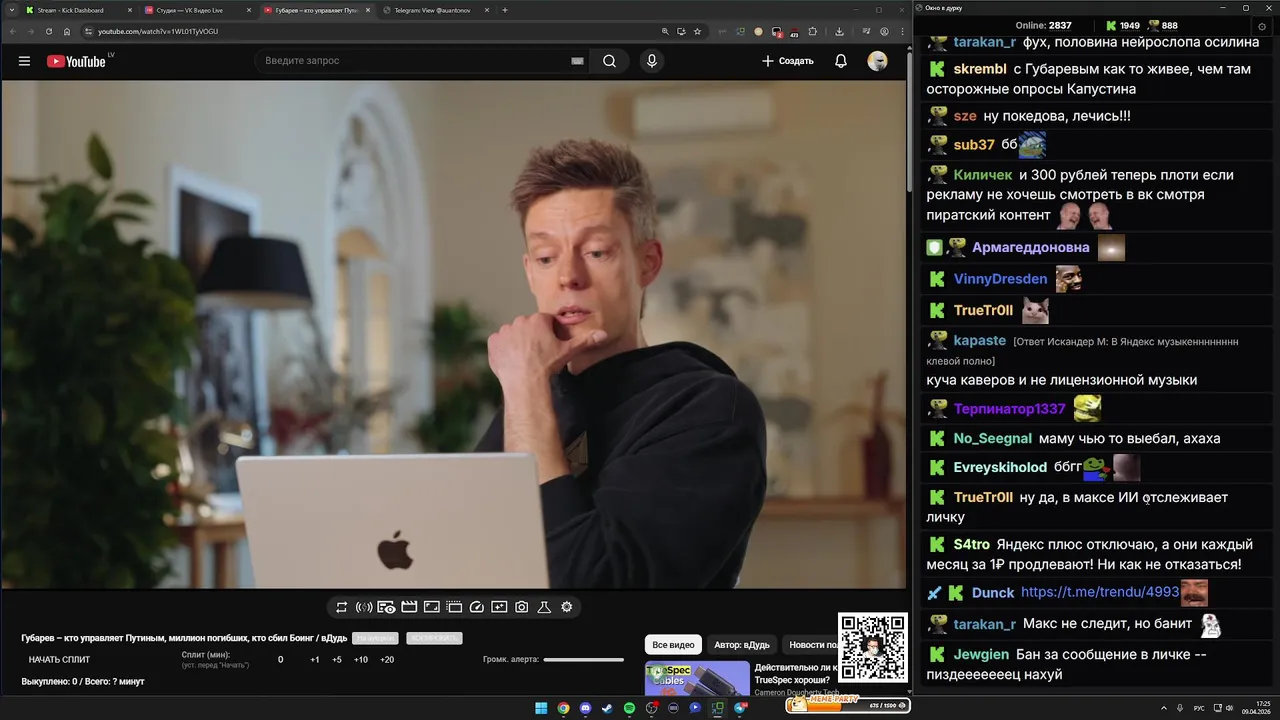Click the resize player rectangle icon

click(x=432, y=607)
